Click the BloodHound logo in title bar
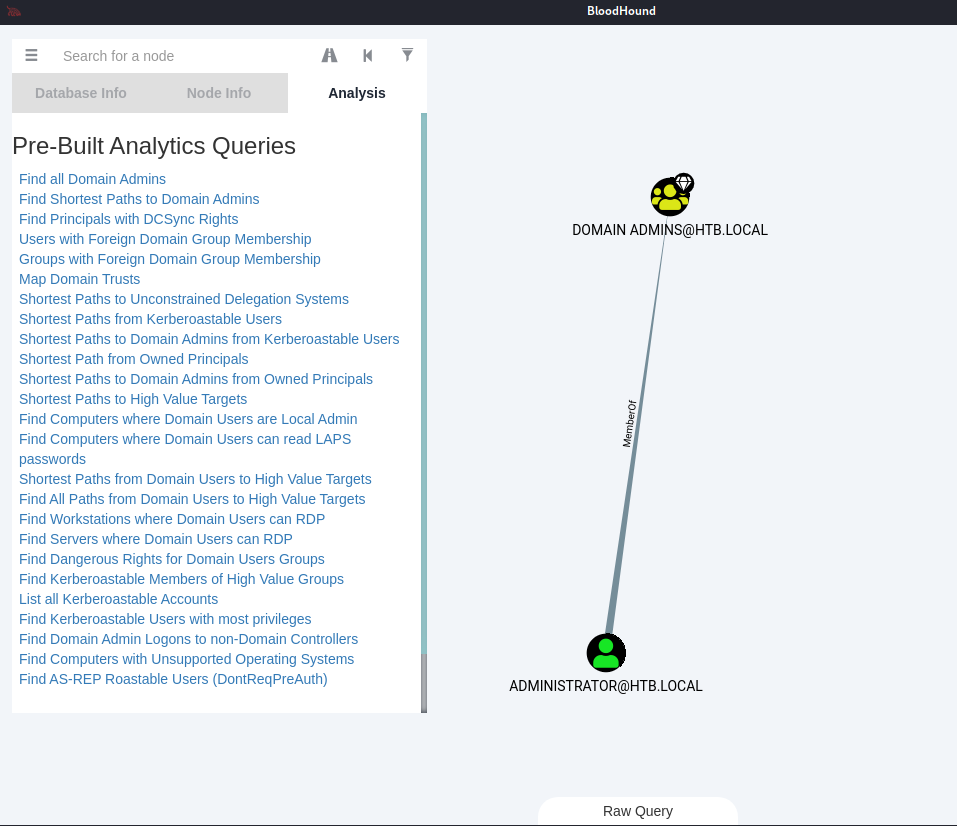The width and height of the screenshot is (957, 826). 14,11
